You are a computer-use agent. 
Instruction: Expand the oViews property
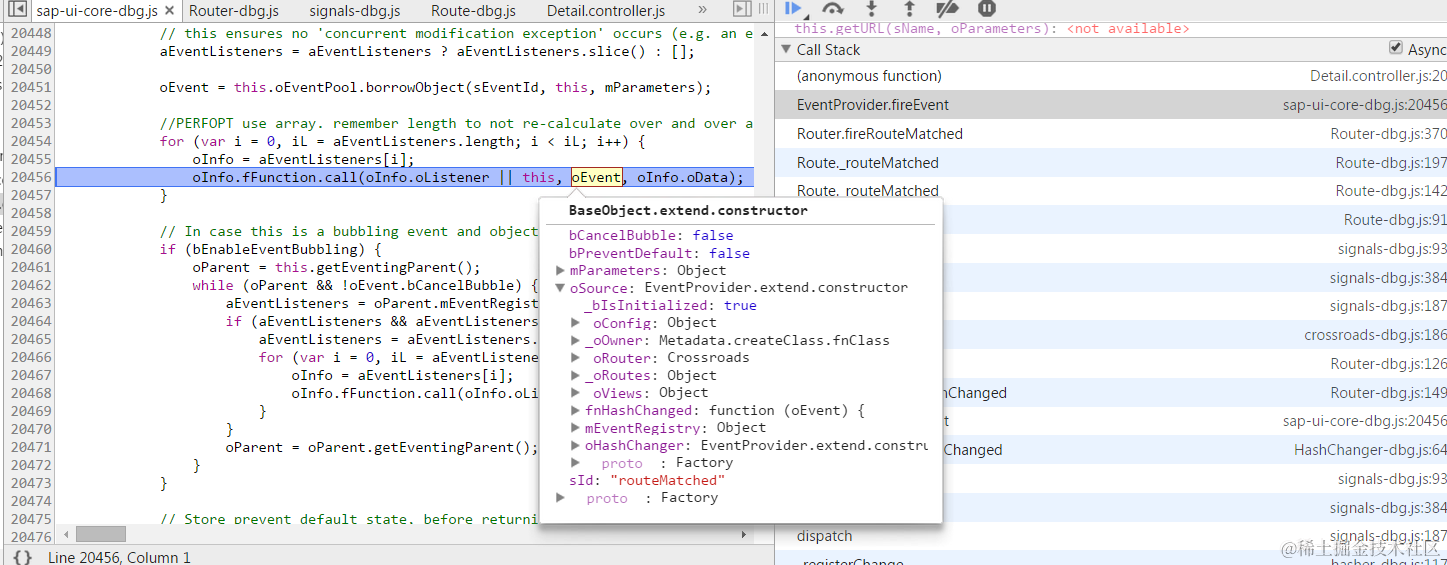click(576, 393)
